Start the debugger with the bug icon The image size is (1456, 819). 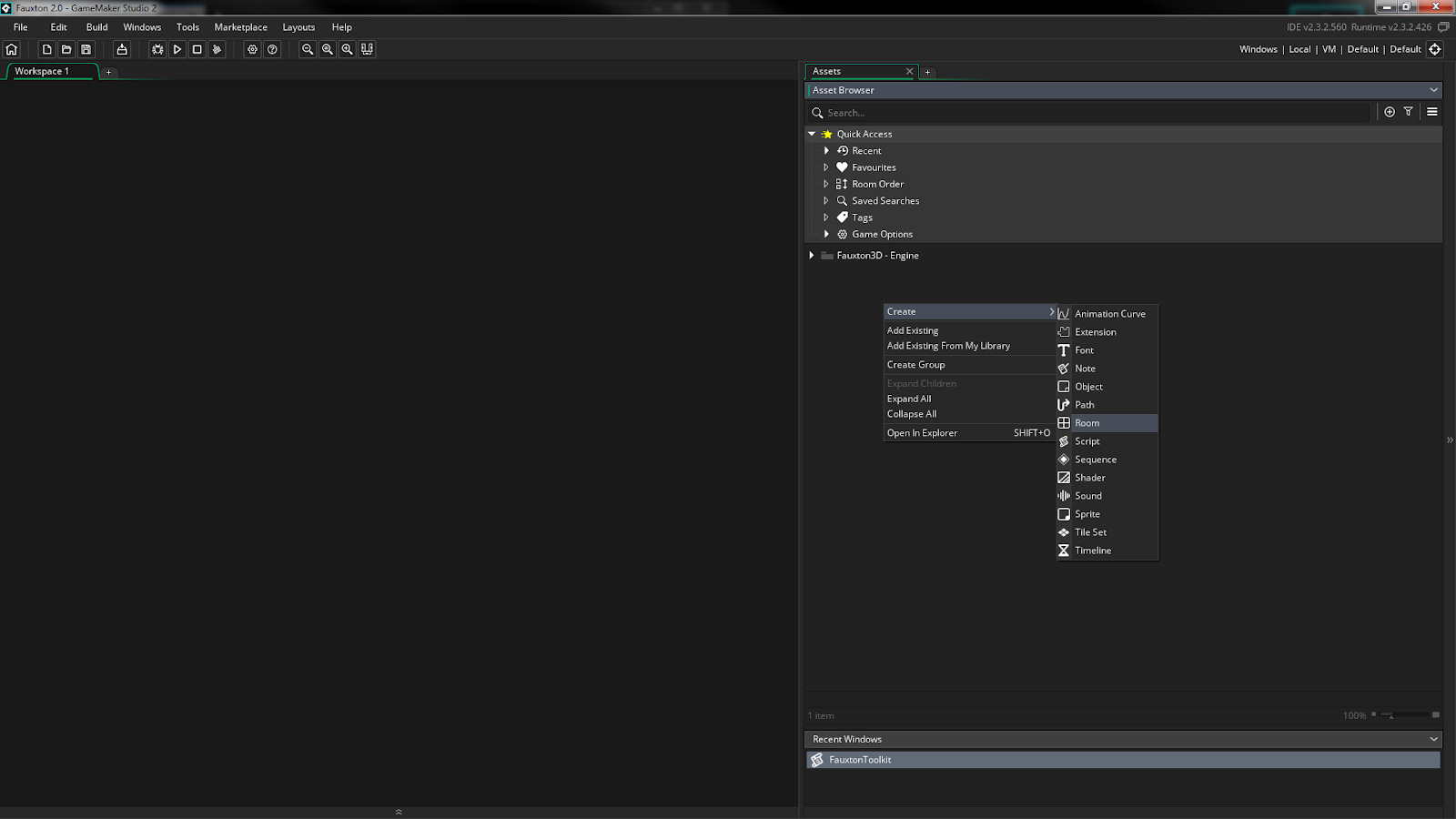pos(157,49)
